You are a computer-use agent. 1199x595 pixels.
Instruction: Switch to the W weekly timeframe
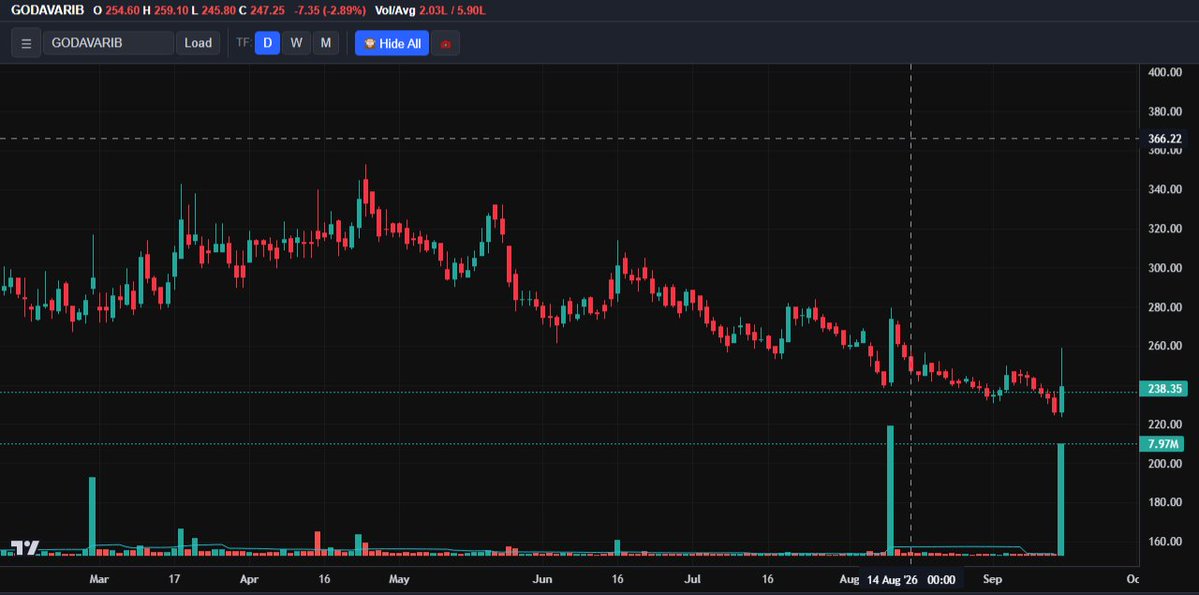pyautogui.click(x=296, y=44)
